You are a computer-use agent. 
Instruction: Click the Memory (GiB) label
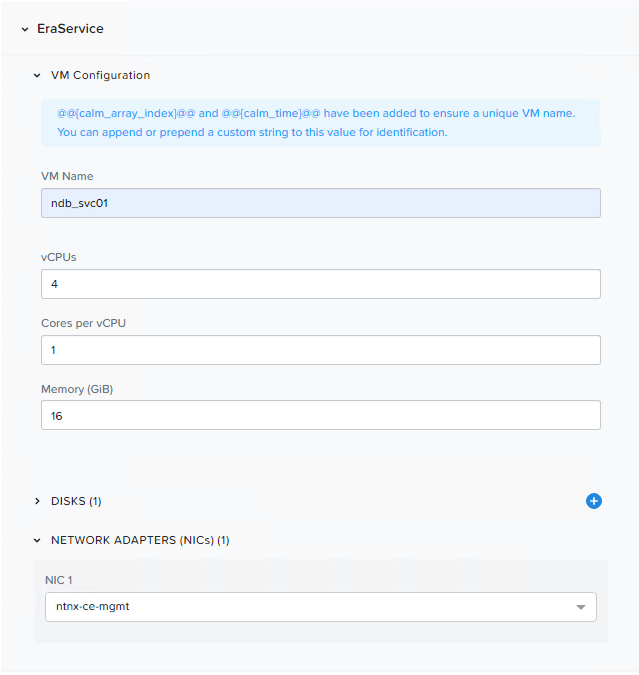pos(77,389)
